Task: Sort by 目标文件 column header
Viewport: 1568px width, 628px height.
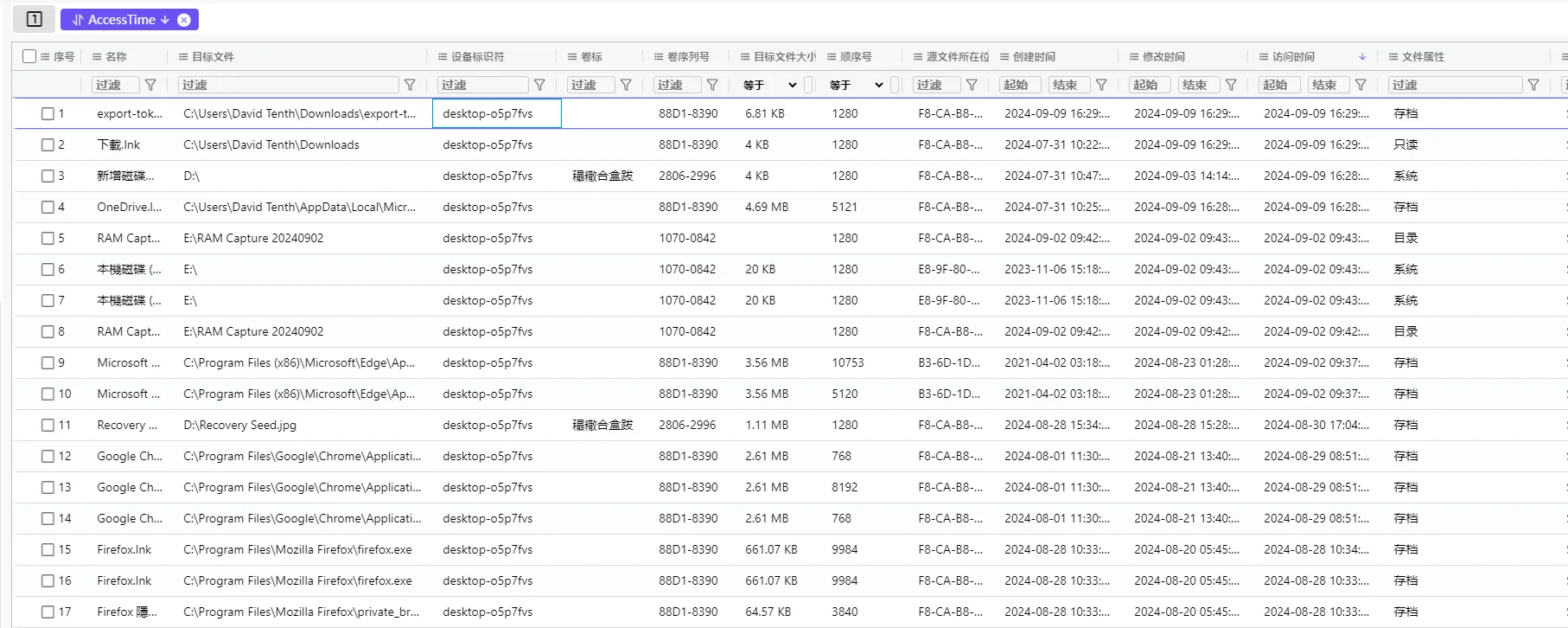Action: tap(213, 57)
